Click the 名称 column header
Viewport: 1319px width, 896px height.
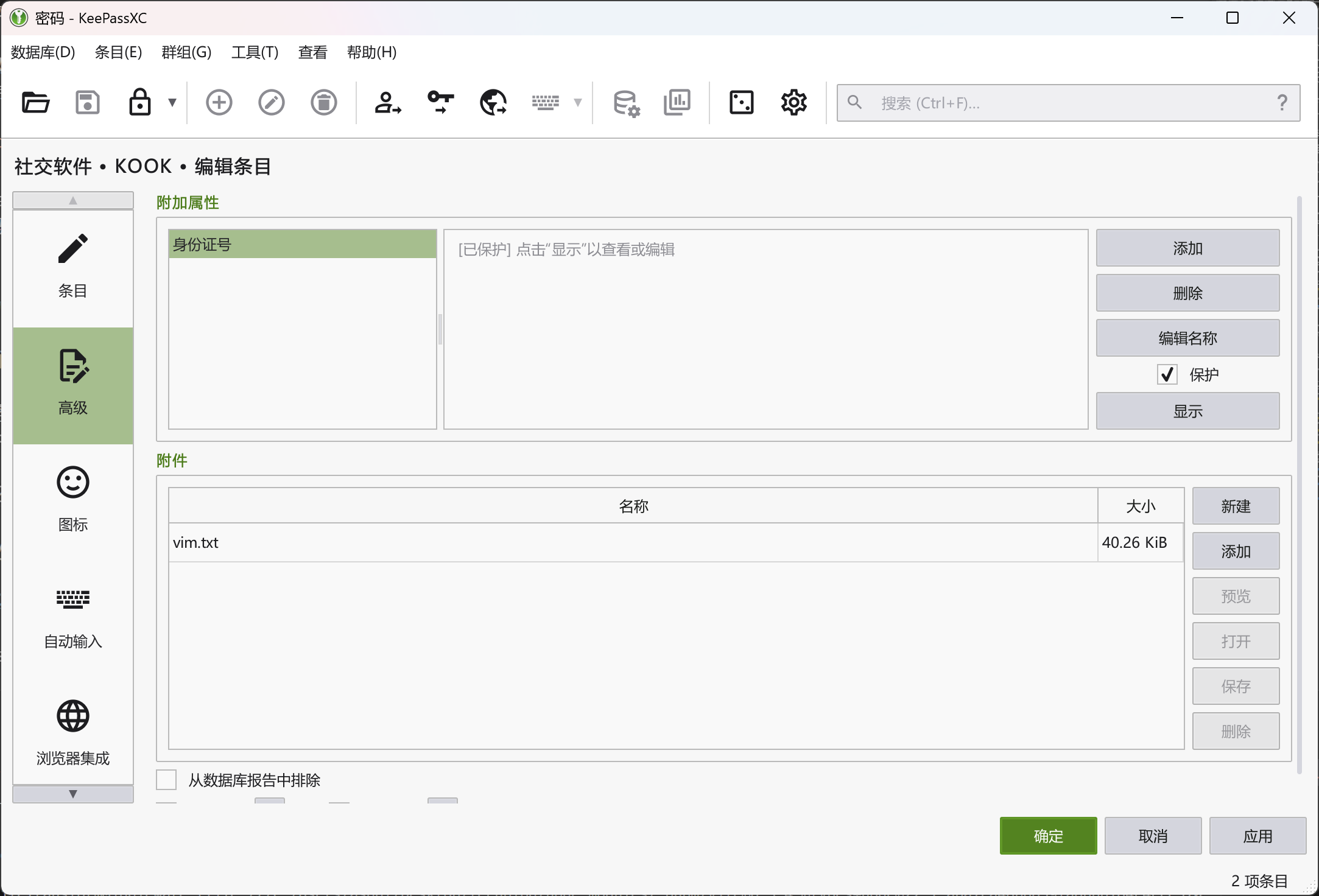click(633, 506)
